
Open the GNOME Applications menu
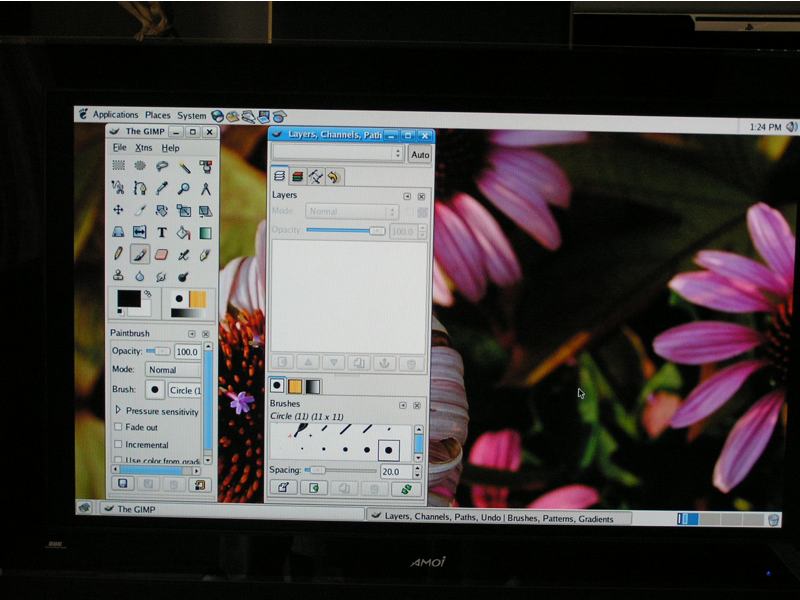(115, 114)
